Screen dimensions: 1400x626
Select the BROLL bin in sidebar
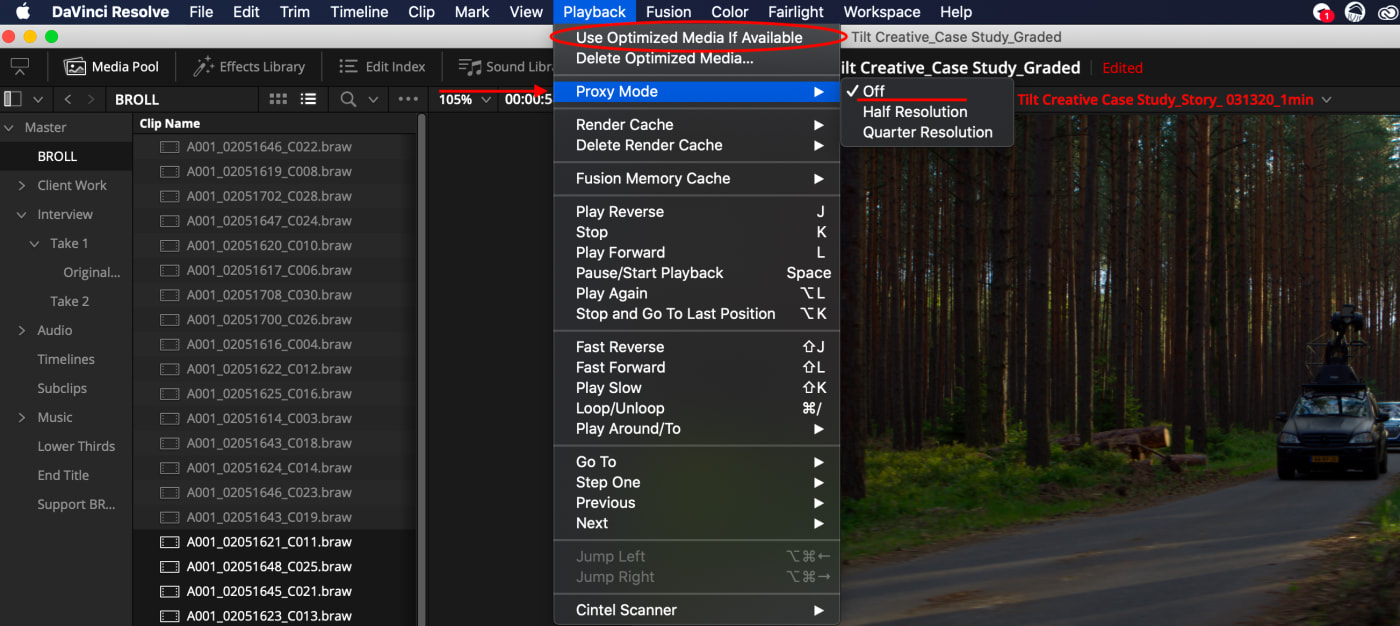click(66, 156)
